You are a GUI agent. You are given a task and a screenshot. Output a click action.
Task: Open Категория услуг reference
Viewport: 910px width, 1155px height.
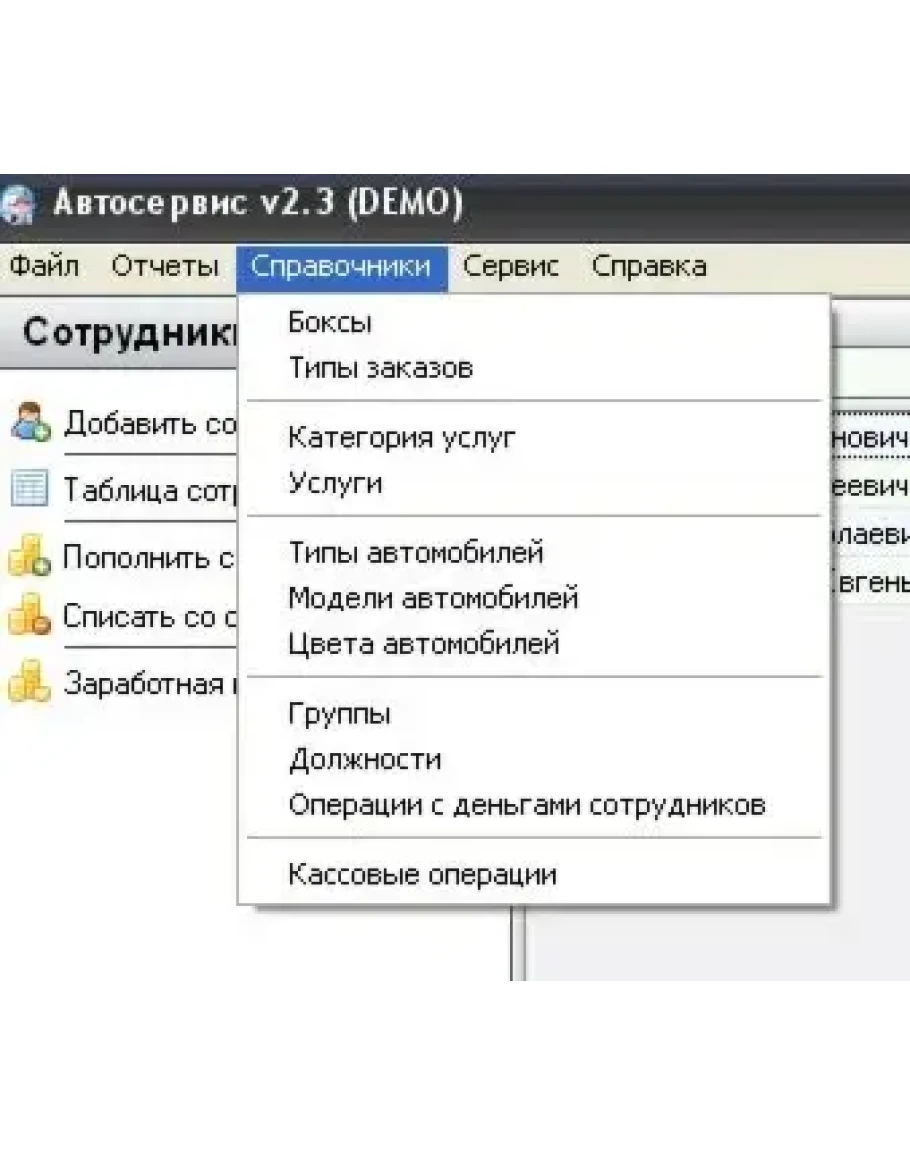click(x=402, y=438)
